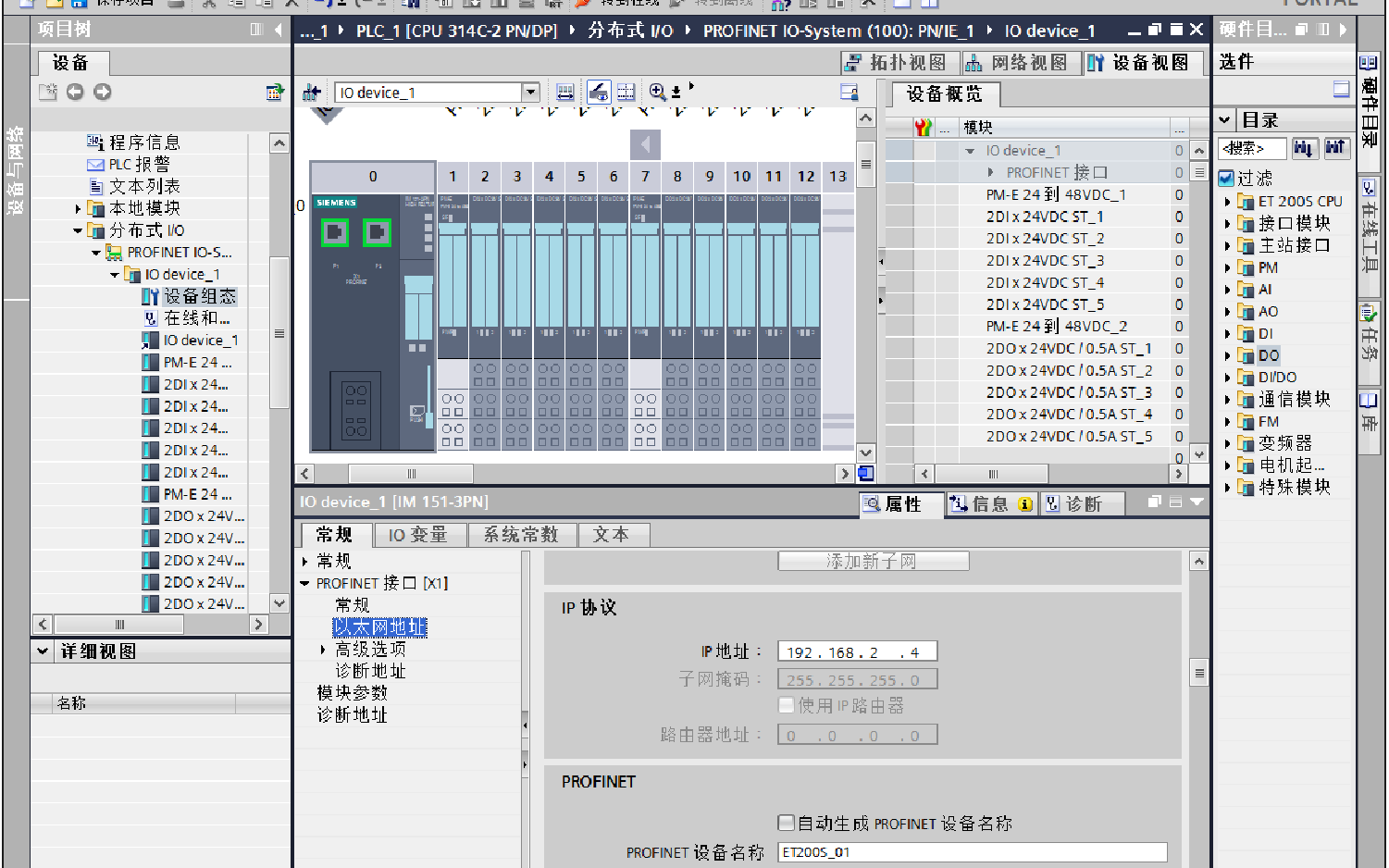Select the IM 151-3PN head module in rack
This screenshot has width=1389, height=868.
tap(373, 322)
